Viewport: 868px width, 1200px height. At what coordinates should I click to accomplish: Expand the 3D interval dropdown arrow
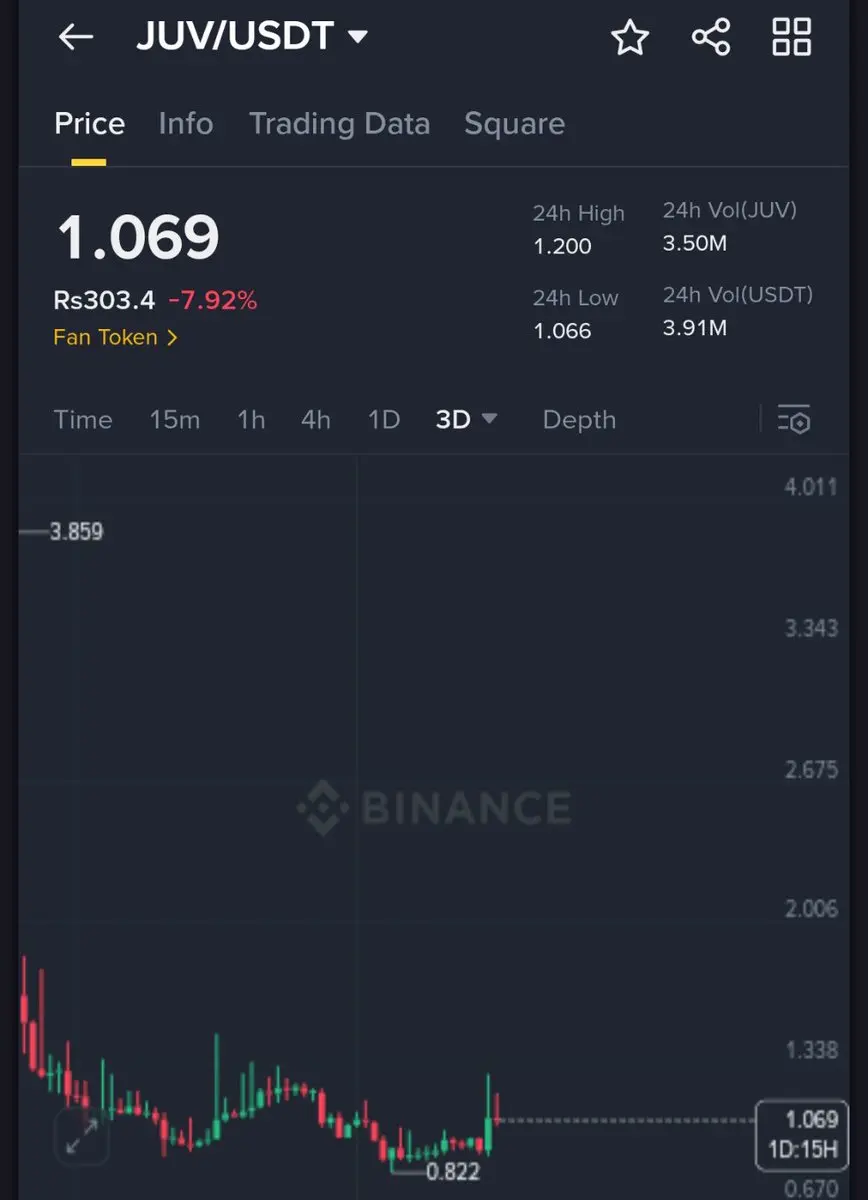[489, 419]
